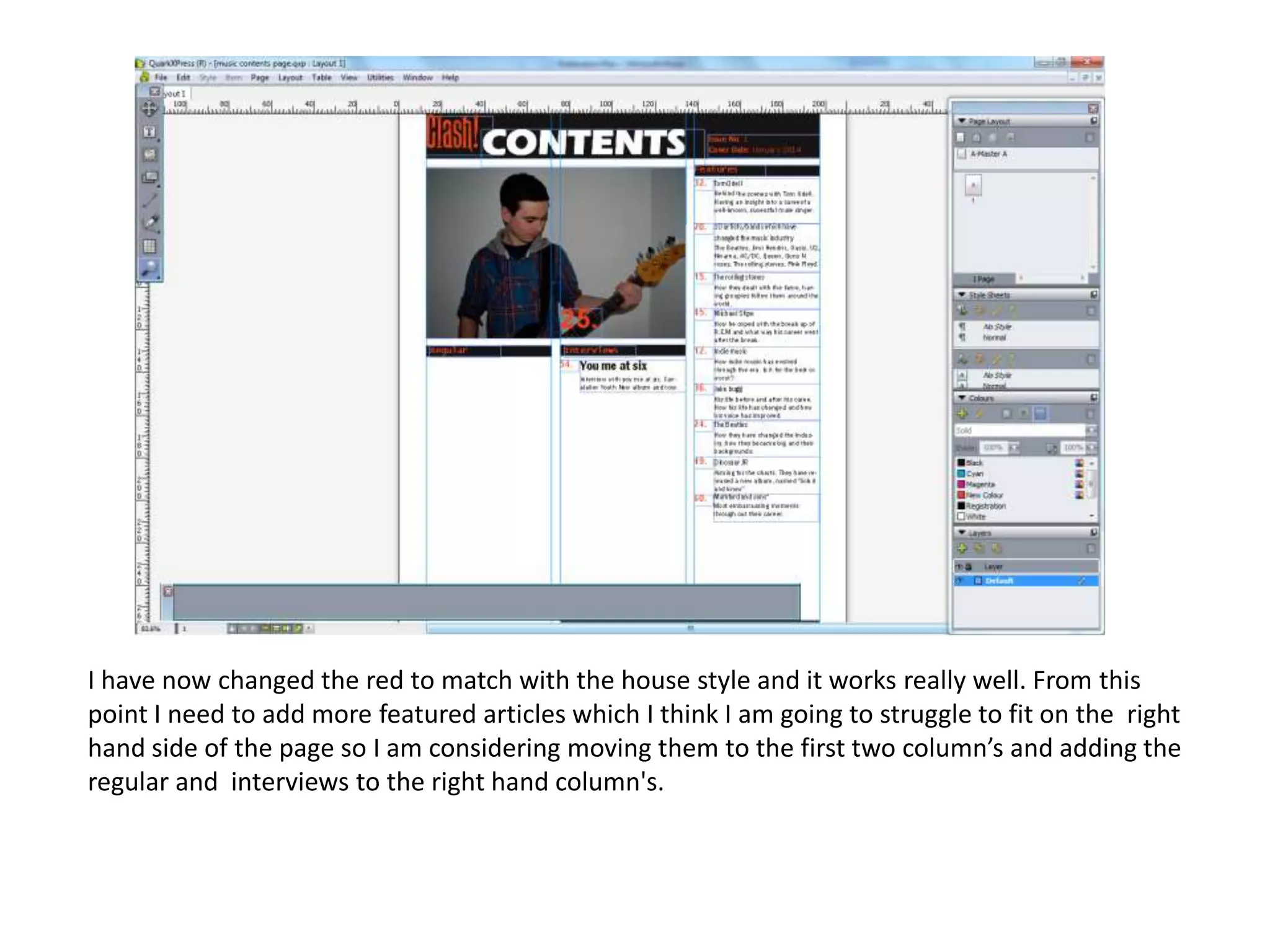Open the Help menu
This screenshot has width=1270, height=952.
450,77
